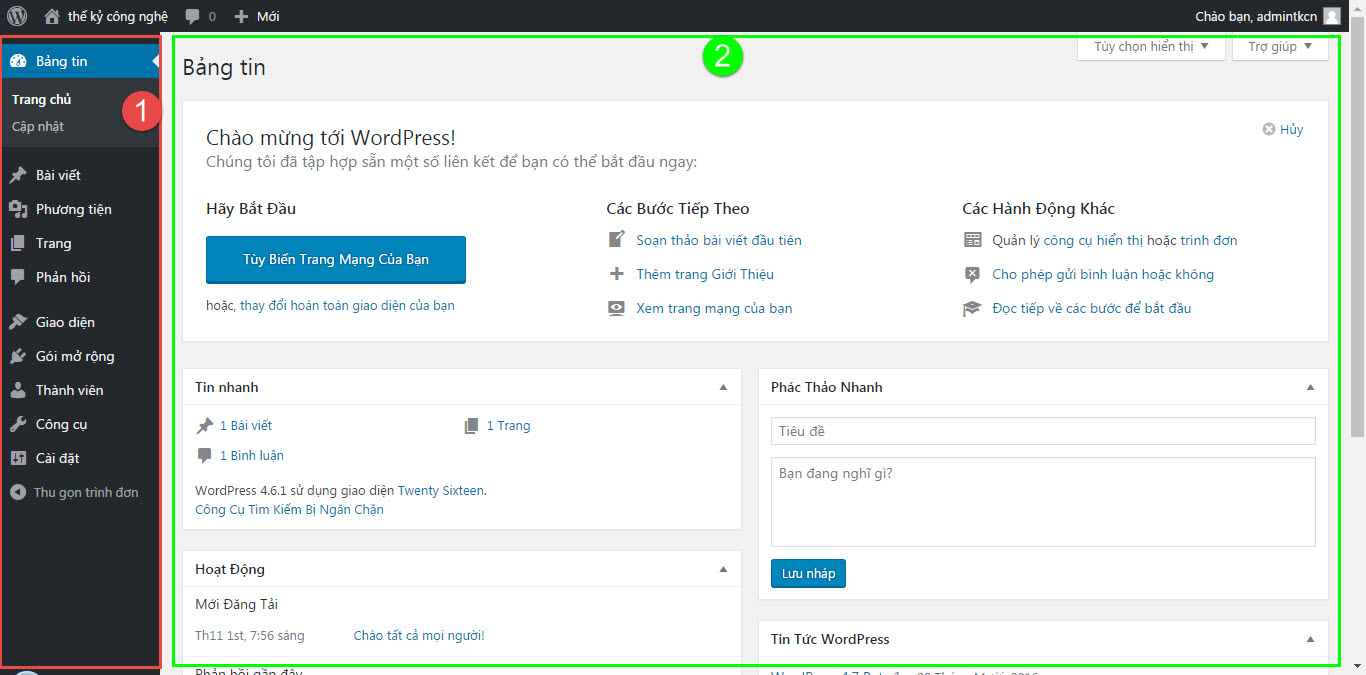Collapse the Tin nhanh panel
This screenshot has height=675, width=1366.
tap(722, 387)
